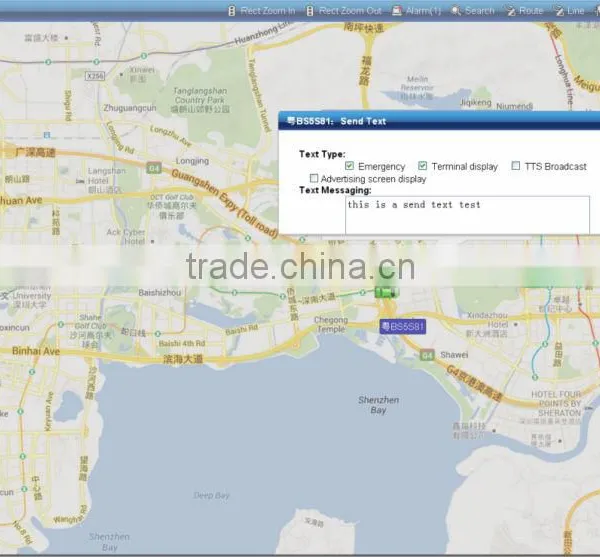This screenshot has width=600, height=557.
Task: Click the X256 road badge
Action: 95,76
